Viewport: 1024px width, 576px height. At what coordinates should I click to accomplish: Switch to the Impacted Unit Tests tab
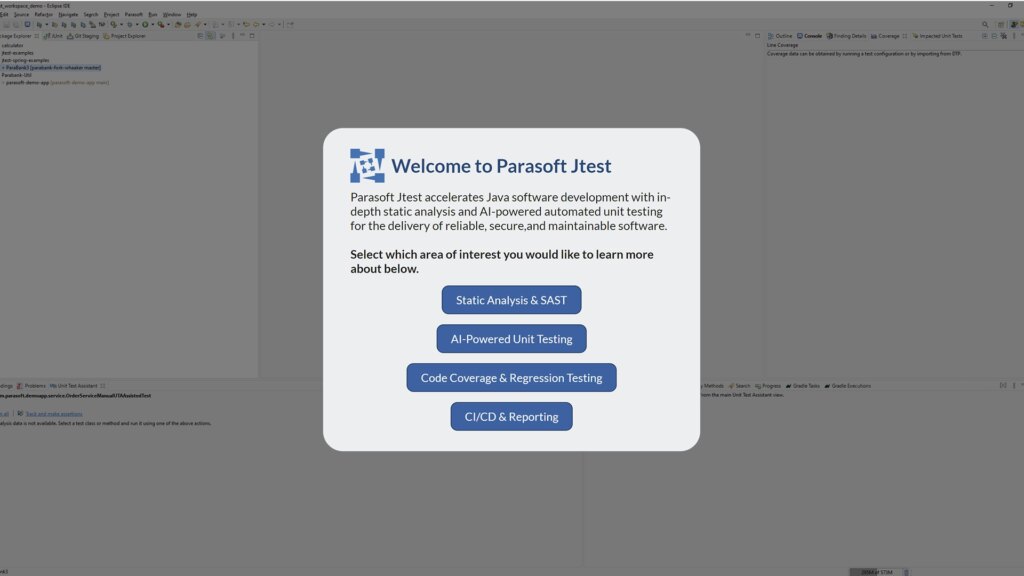click(x=937, y=36)
